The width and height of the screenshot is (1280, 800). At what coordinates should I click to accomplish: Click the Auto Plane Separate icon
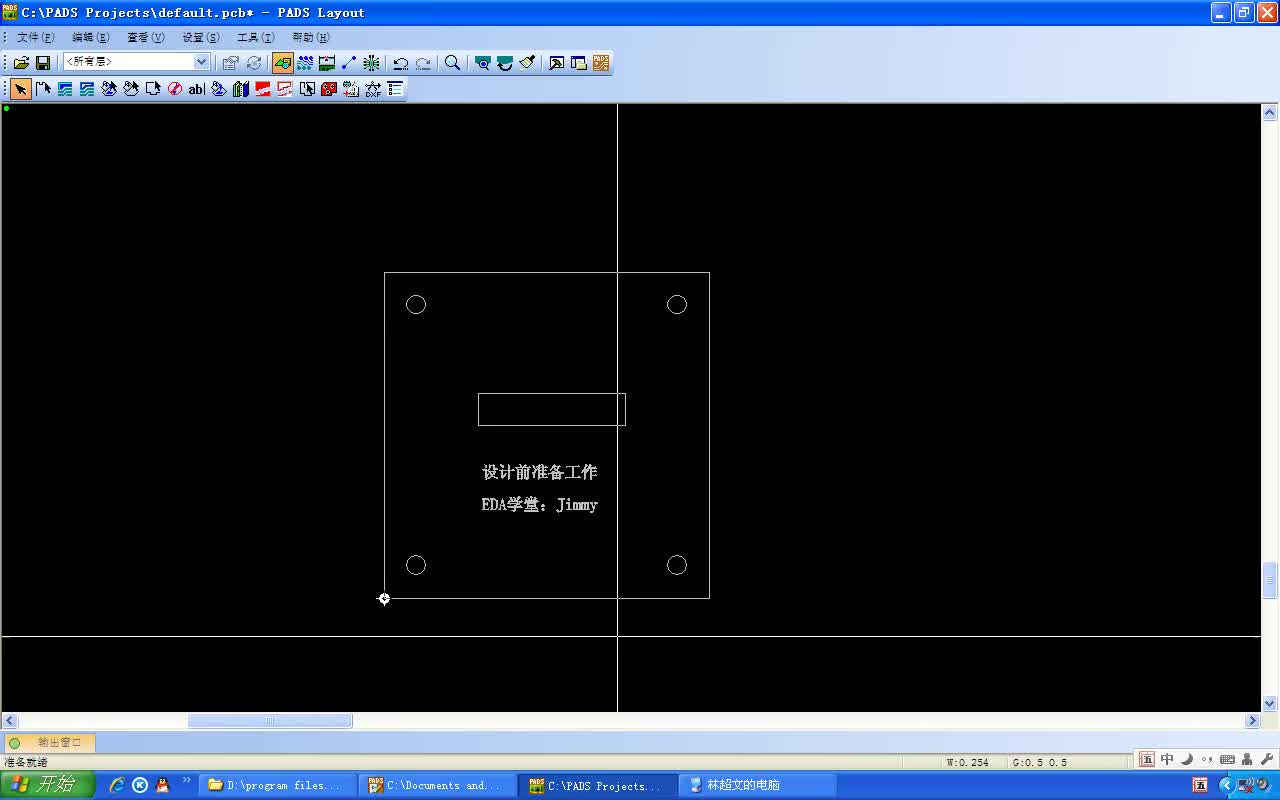[x=307, y=89]
